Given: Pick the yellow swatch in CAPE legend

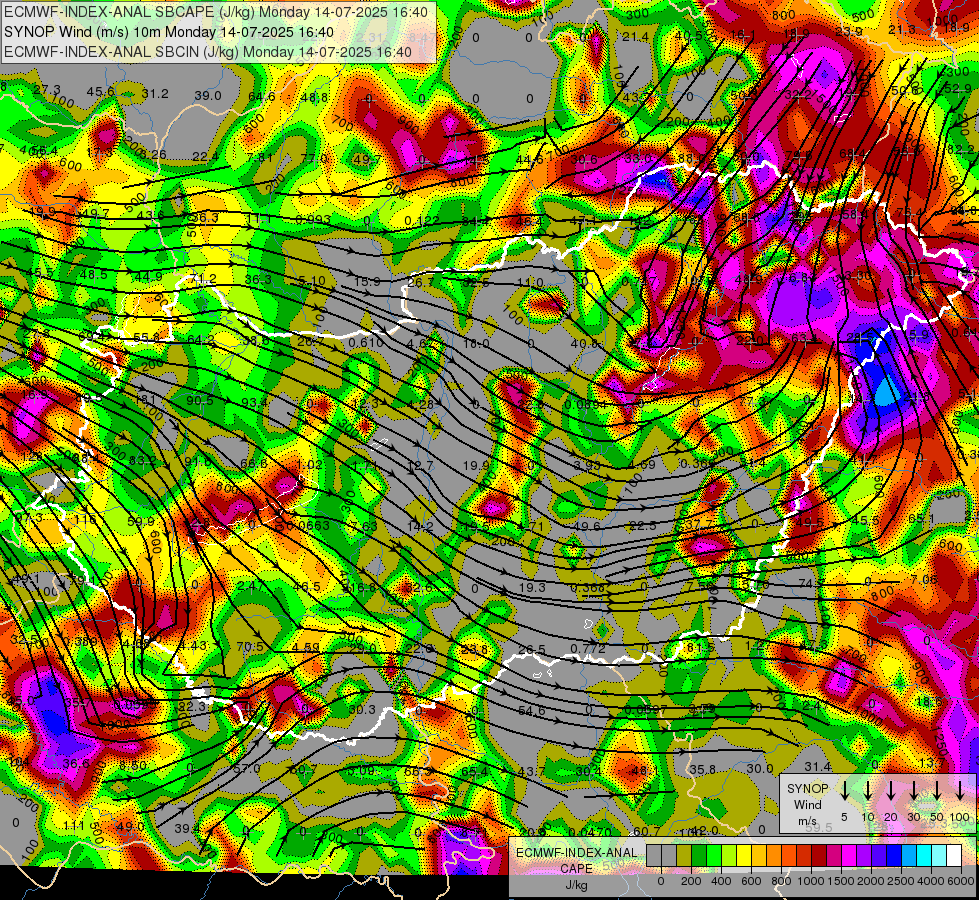Looking at the screenshot, I should pyautogui.click(x=744, y=856).
